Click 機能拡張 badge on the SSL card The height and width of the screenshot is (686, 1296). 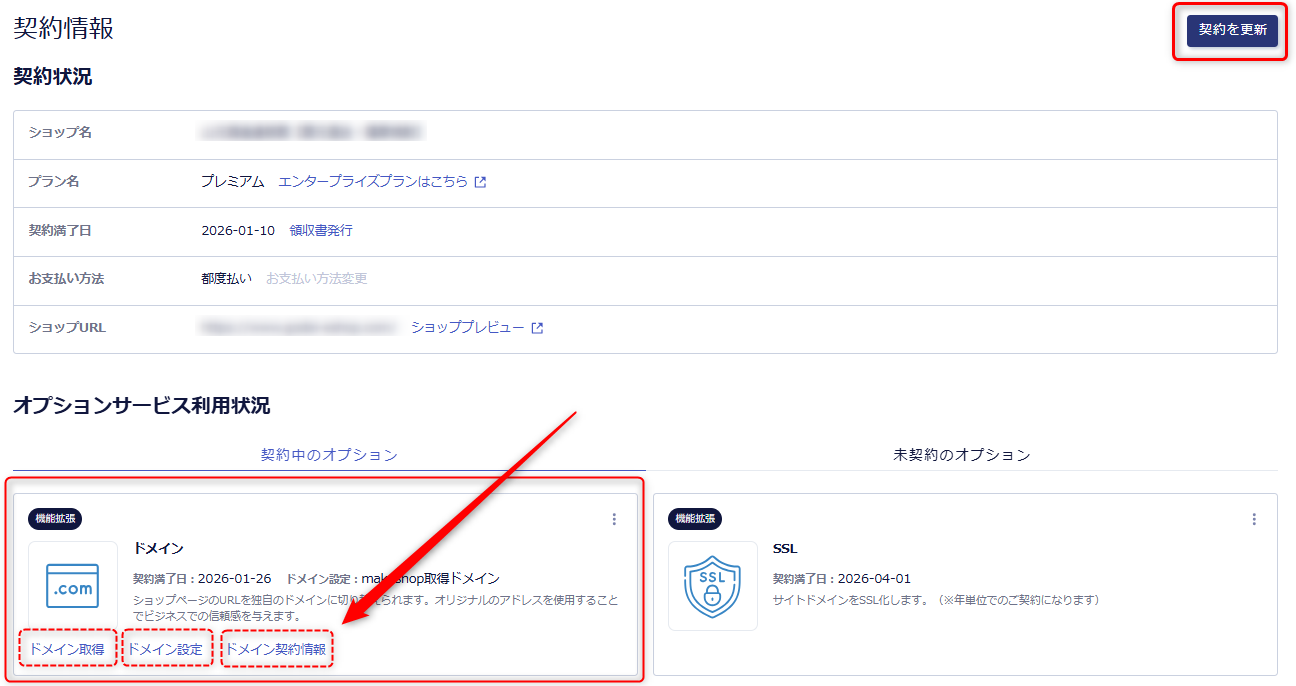pyautogui.click(x=695, y=519)
